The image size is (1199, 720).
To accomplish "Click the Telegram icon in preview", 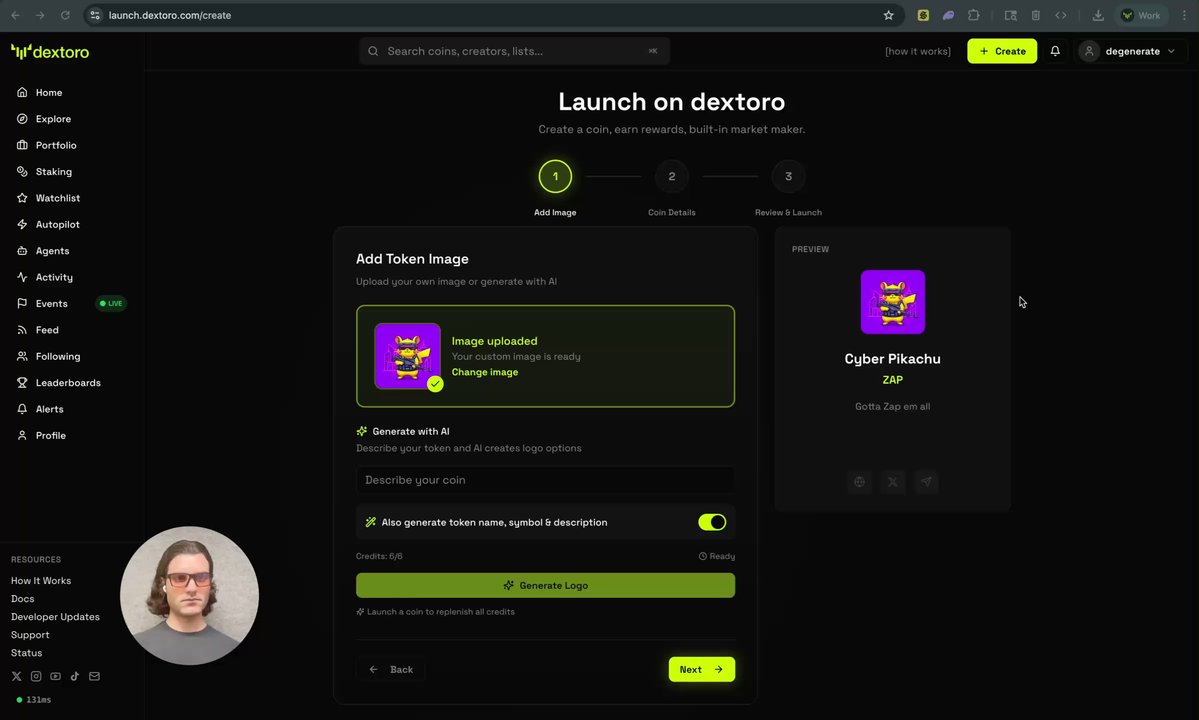I will coord(926,482).
